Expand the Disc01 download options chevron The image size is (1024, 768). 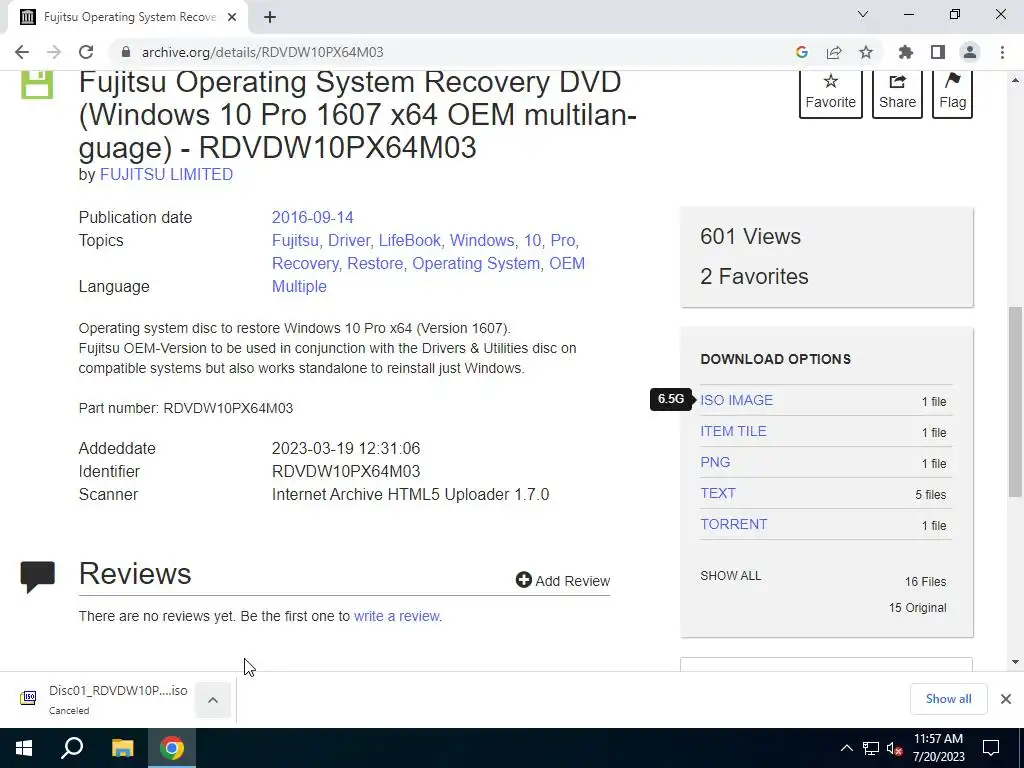coord(213,700)
